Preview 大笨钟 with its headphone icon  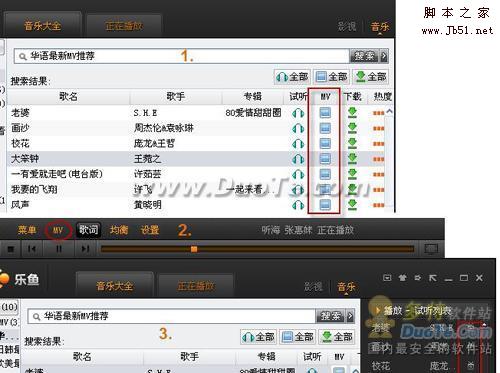coord(298,159)
